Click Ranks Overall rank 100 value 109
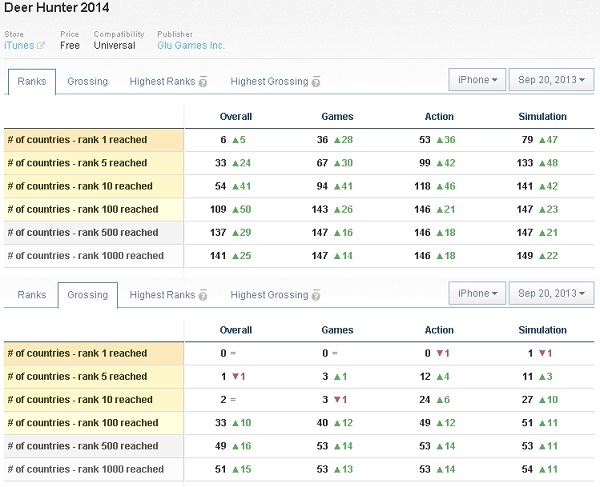 [218, 209]
